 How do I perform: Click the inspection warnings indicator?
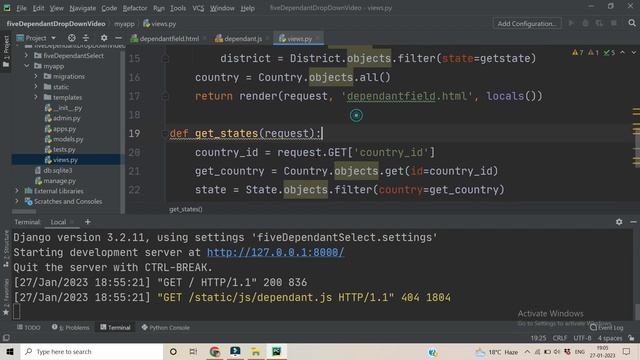point(594,53)
